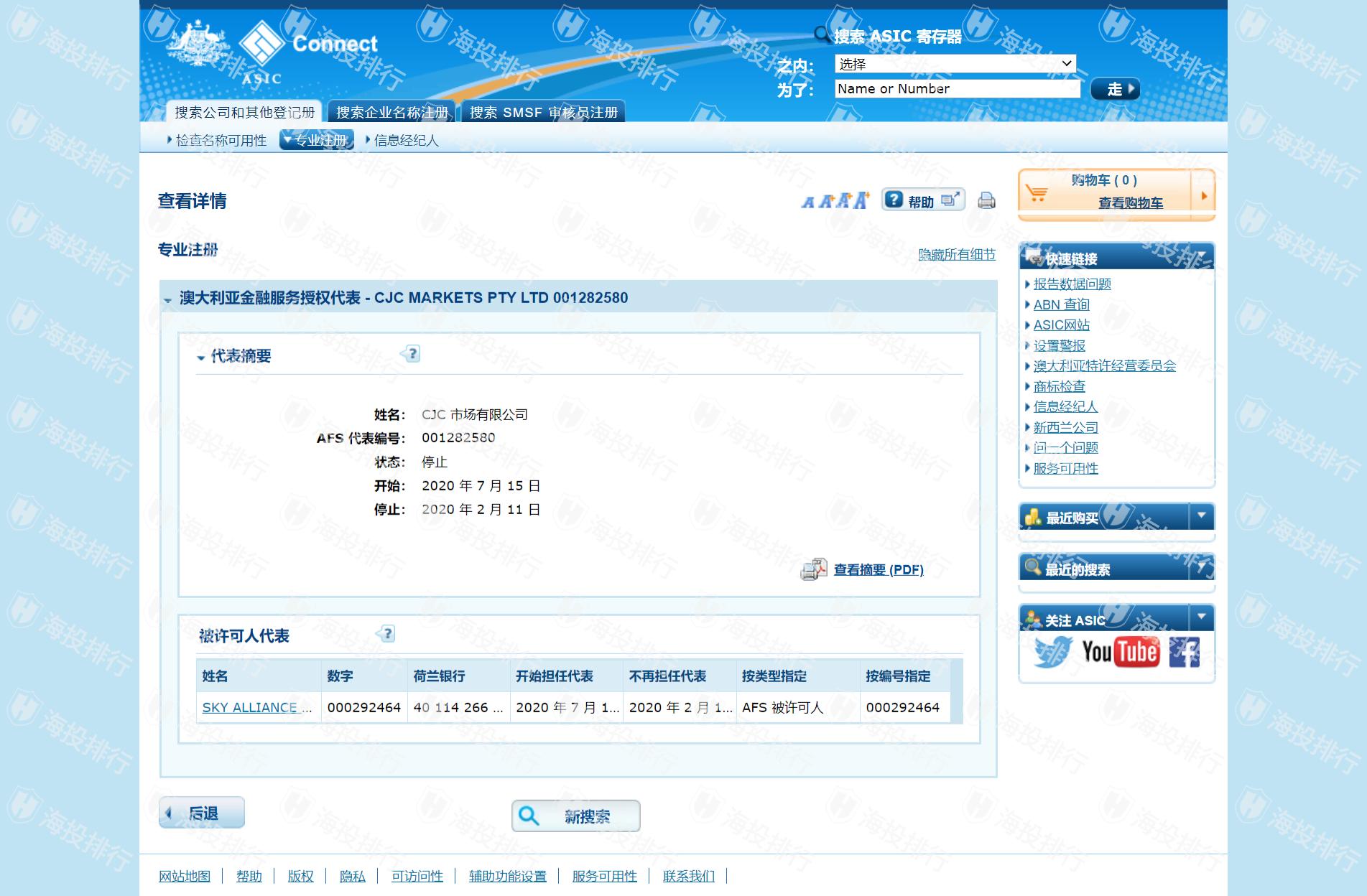Image resolution: width=1367 pixels, height=896 pixels.
Task: Click the help icon beside 被许可人代表
Action: (x=386, y=634)
